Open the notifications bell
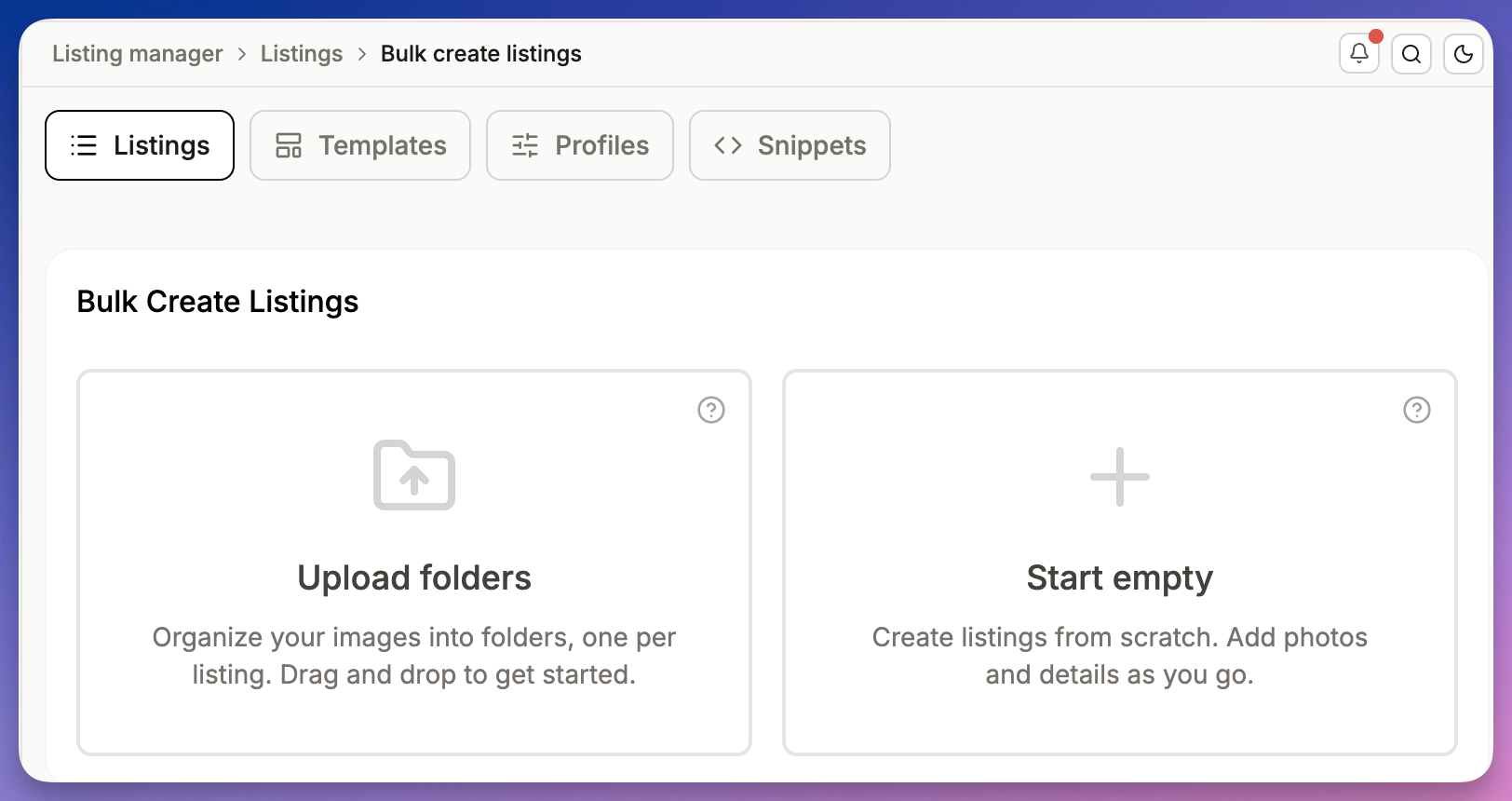Screen dimensions: 1512x801 1359,54
